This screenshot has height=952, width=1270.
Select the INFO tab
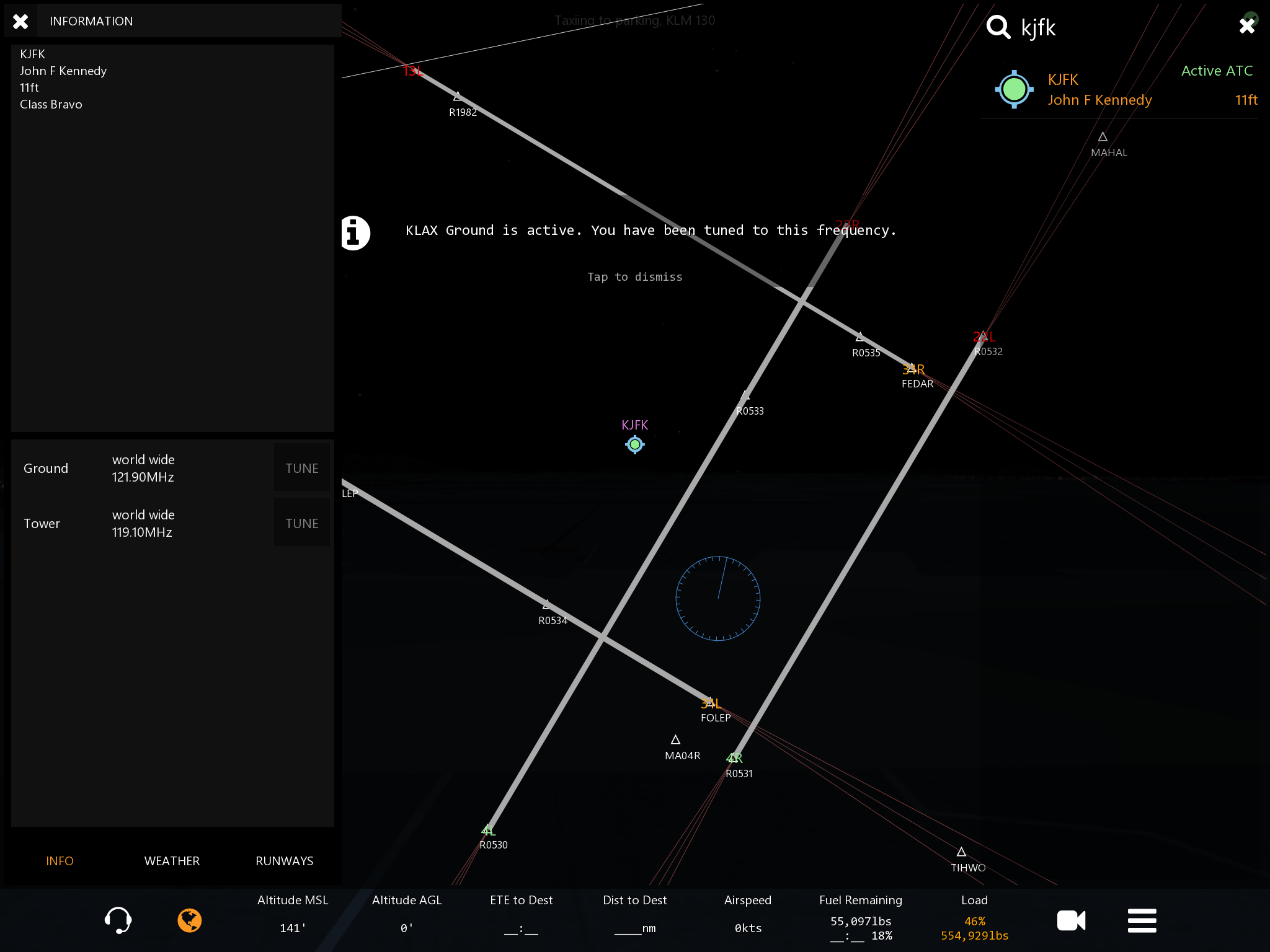(x=60, y=861)
